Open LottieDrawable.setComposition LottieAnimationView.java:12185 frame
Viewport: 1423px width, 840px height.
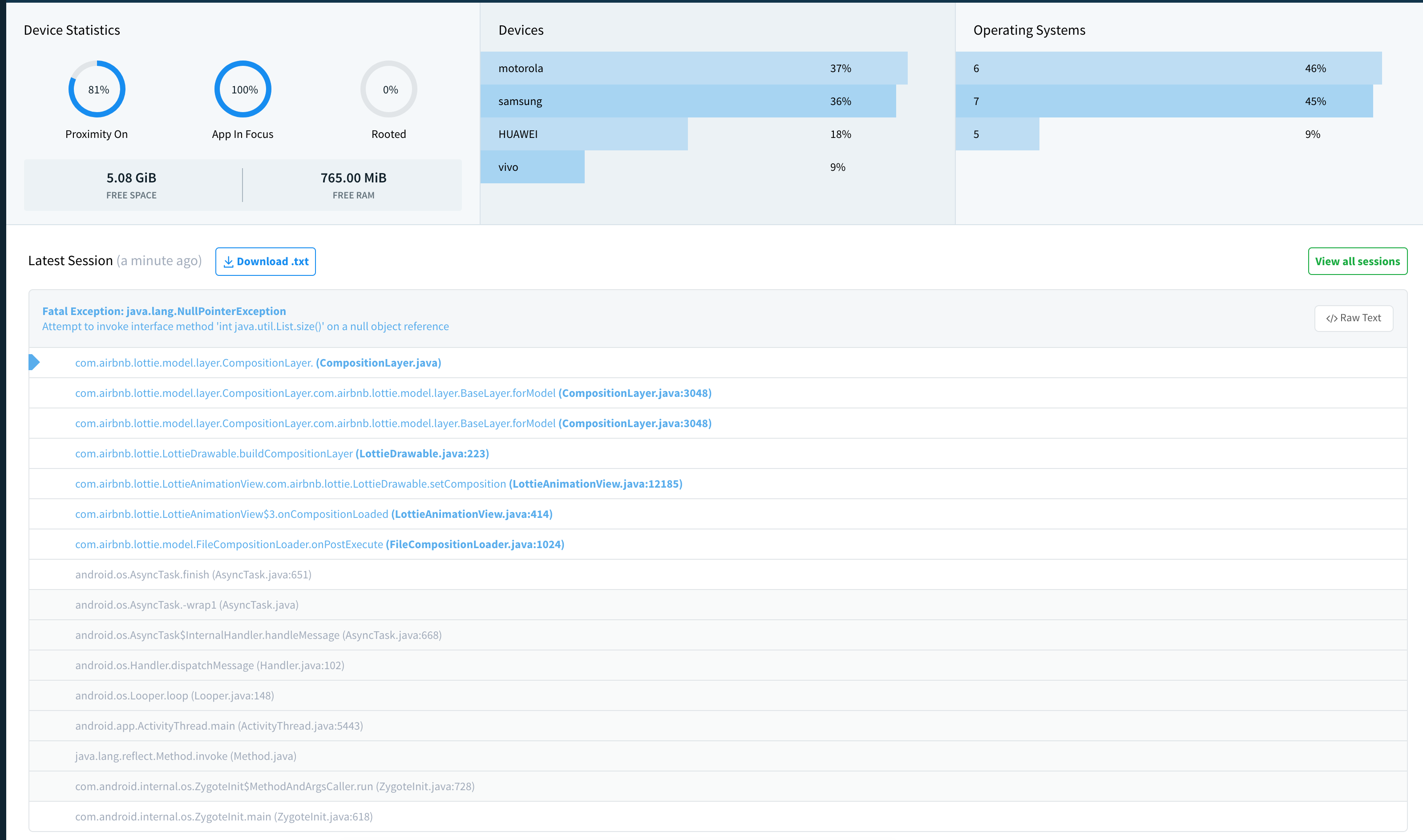718,484
